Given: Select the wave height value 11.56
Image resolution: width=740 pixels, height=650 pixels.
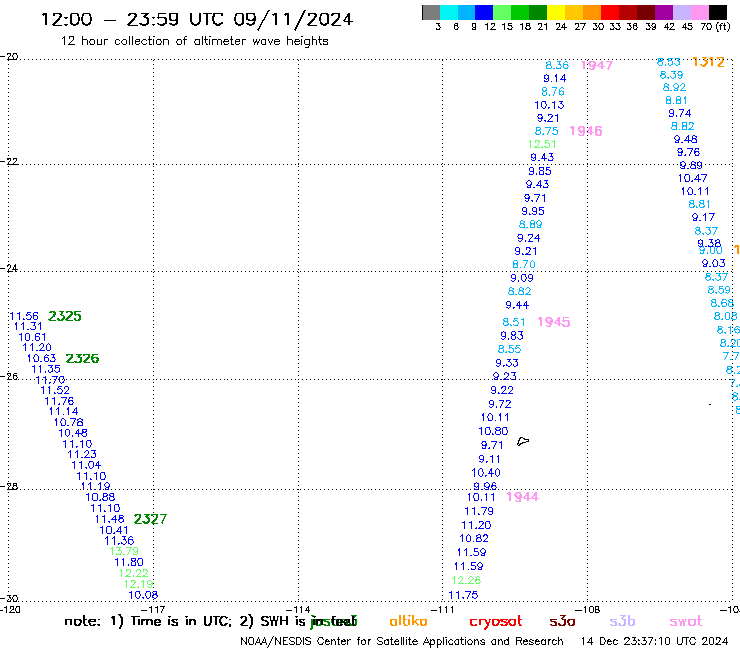Looking at the screenshot, I should (x=24, y=317).
